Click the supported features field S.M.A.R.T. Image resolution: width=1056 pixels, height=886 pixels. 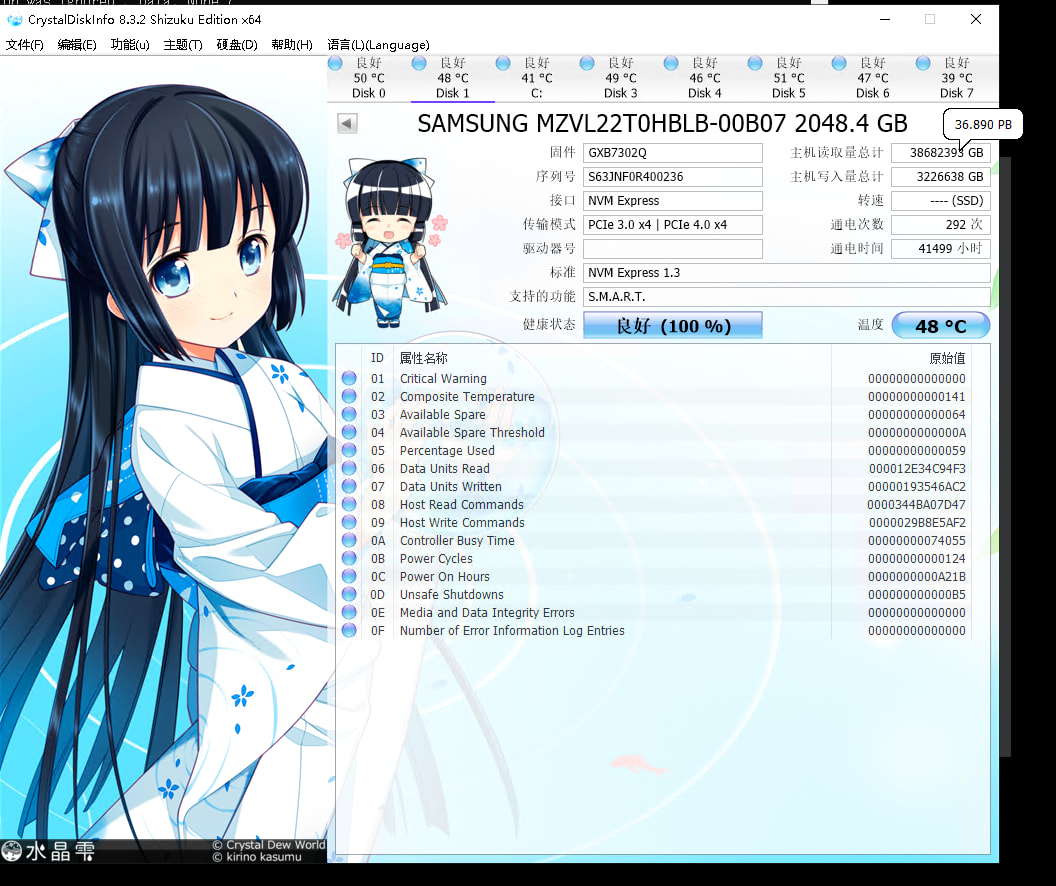pos(787,297)
